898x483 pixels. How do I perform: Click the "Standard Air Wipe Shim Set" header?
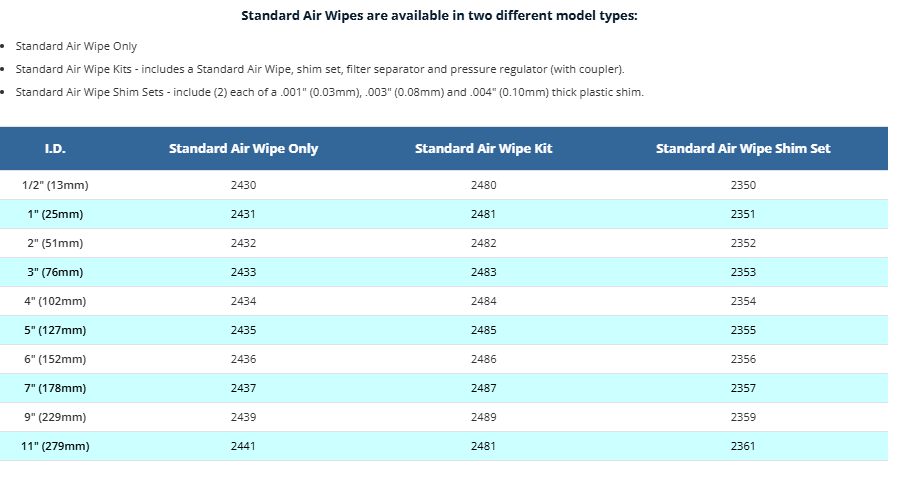(743, 149)
